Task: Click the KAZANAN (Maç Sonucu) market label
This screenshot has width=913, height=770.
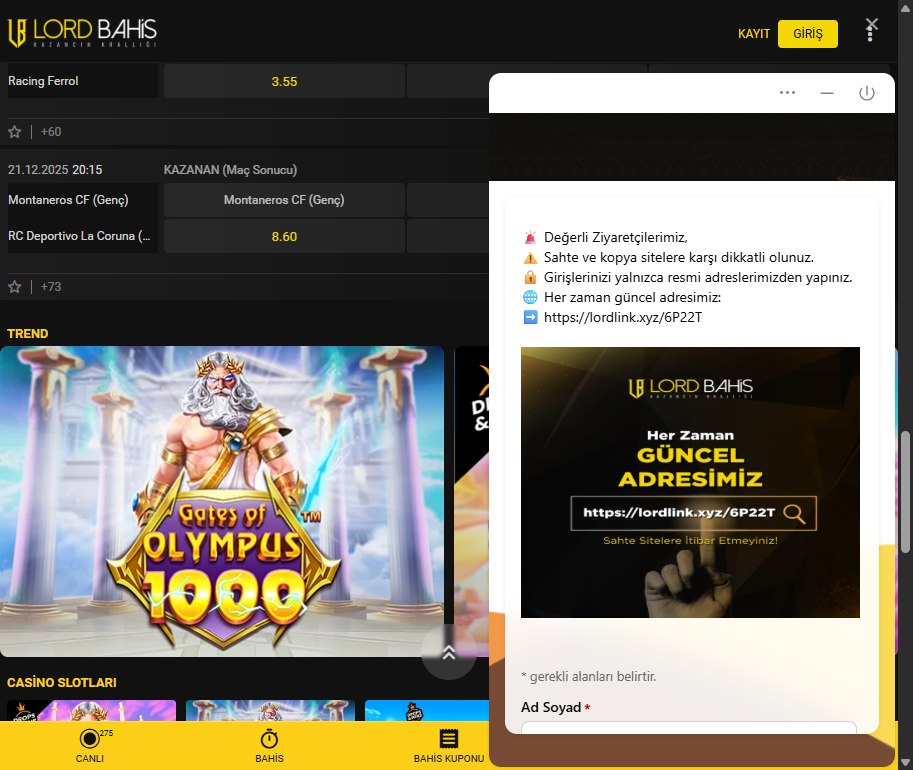Action: [230, 170]
